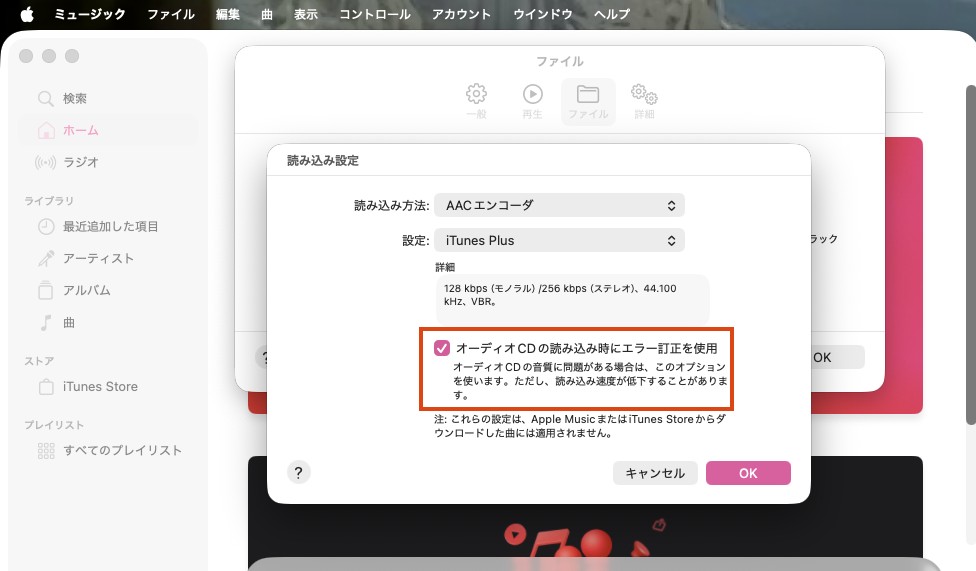Toggle オーディオCD error correction checkbox
The height and width of the screenshot is (571, 976).
[x=442, y=348]
